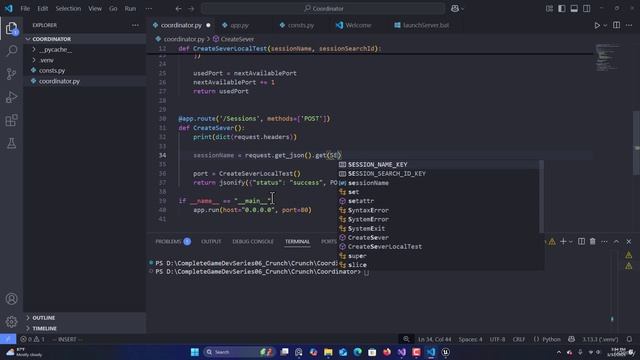Run the Python file with play button
Image resolution: width=640 pixels, height=360 pixels.
coord(597,25)
